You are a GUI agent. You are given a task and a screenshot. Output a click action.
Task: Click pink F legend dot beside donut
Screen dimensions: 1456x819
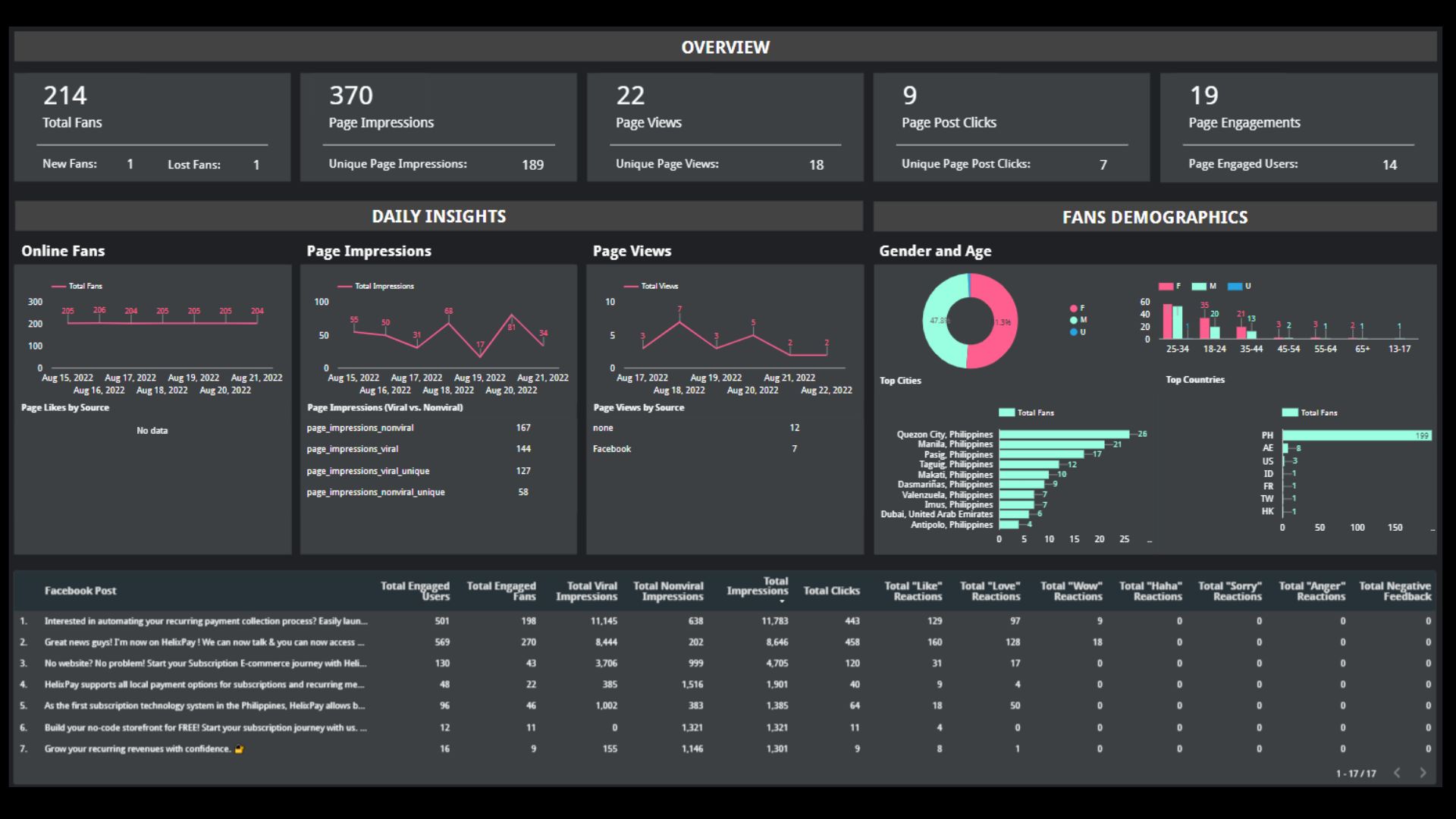pos(1073,308)
